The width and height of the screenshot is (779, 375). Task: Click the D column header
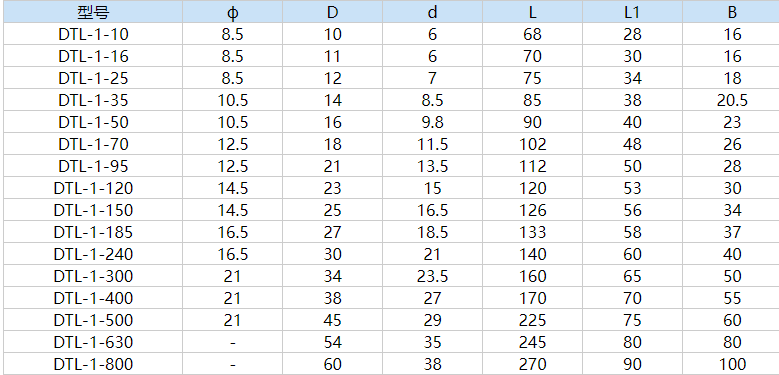[332, 12]
